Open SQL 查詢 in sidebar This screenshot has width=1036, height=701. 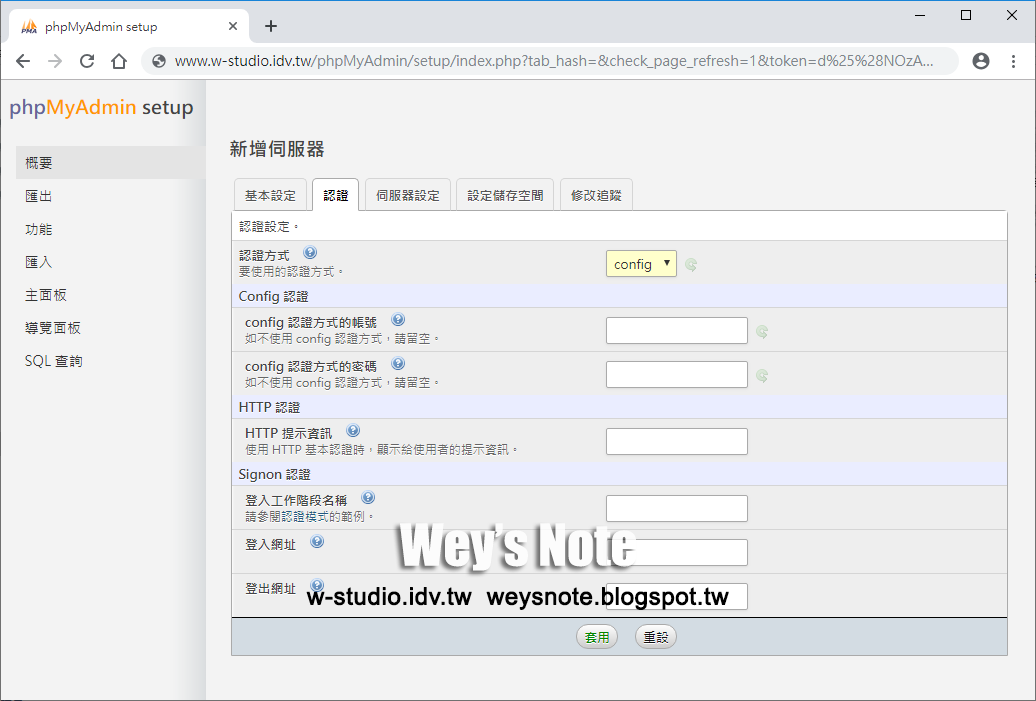[110, 361]
